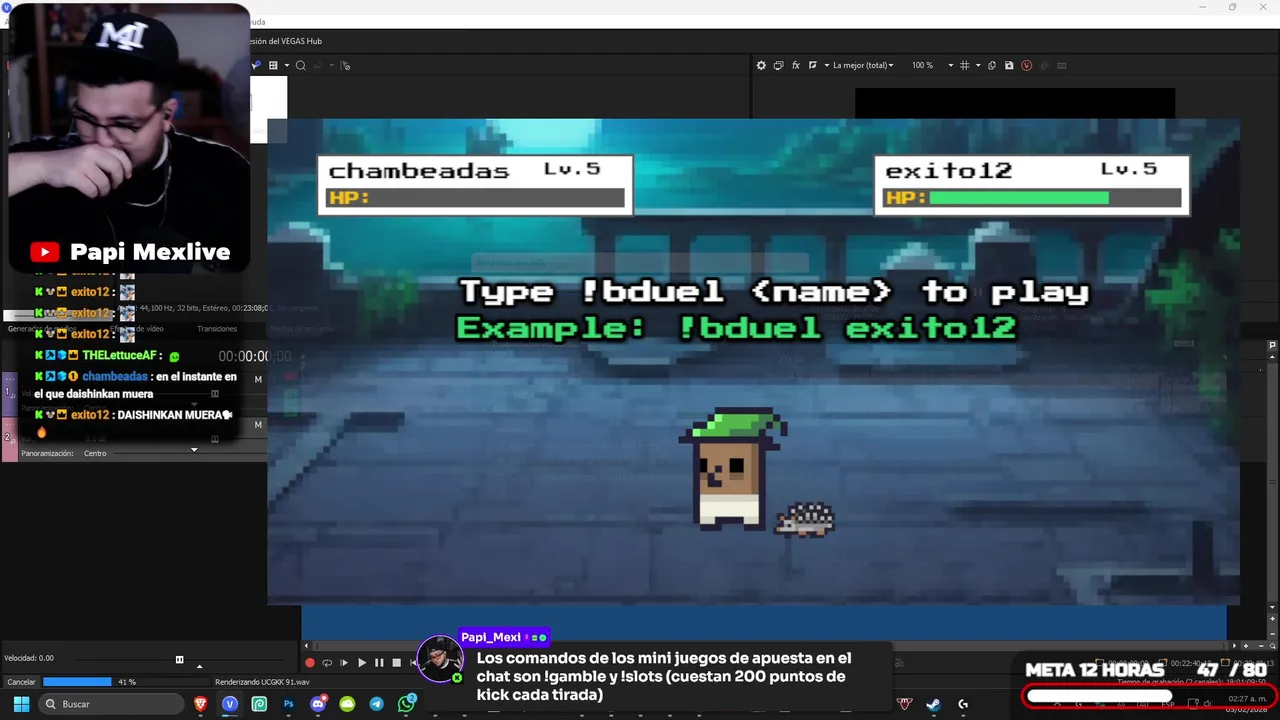Click the system clock '02:27 a. m.'
The image size is (1280, 720).
point(1247,698)
